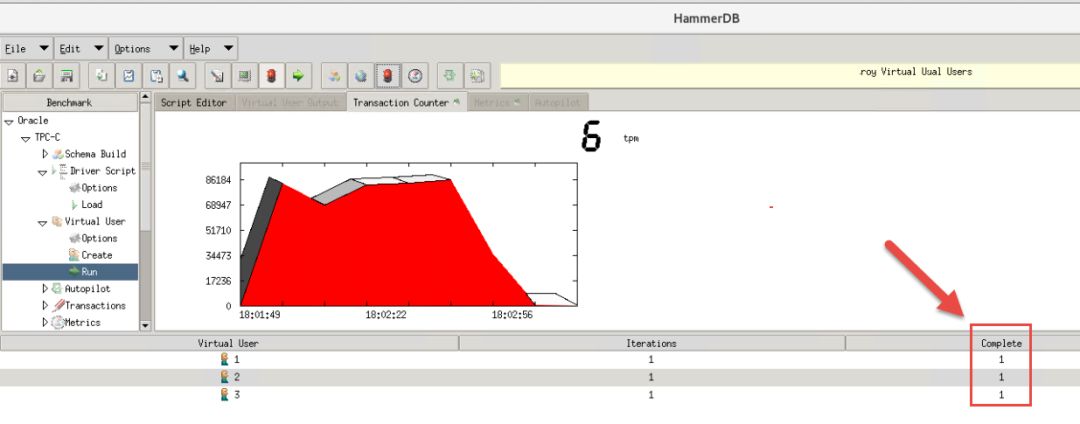
Task: Click the Mode toolbar icon at toolbar end
Action: [x=477, y=76]
